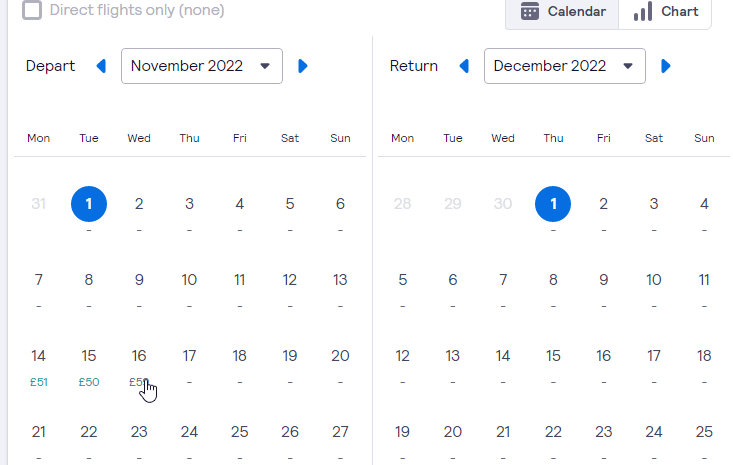
Task: Switch to the Chart view tab
Action: 666,12
